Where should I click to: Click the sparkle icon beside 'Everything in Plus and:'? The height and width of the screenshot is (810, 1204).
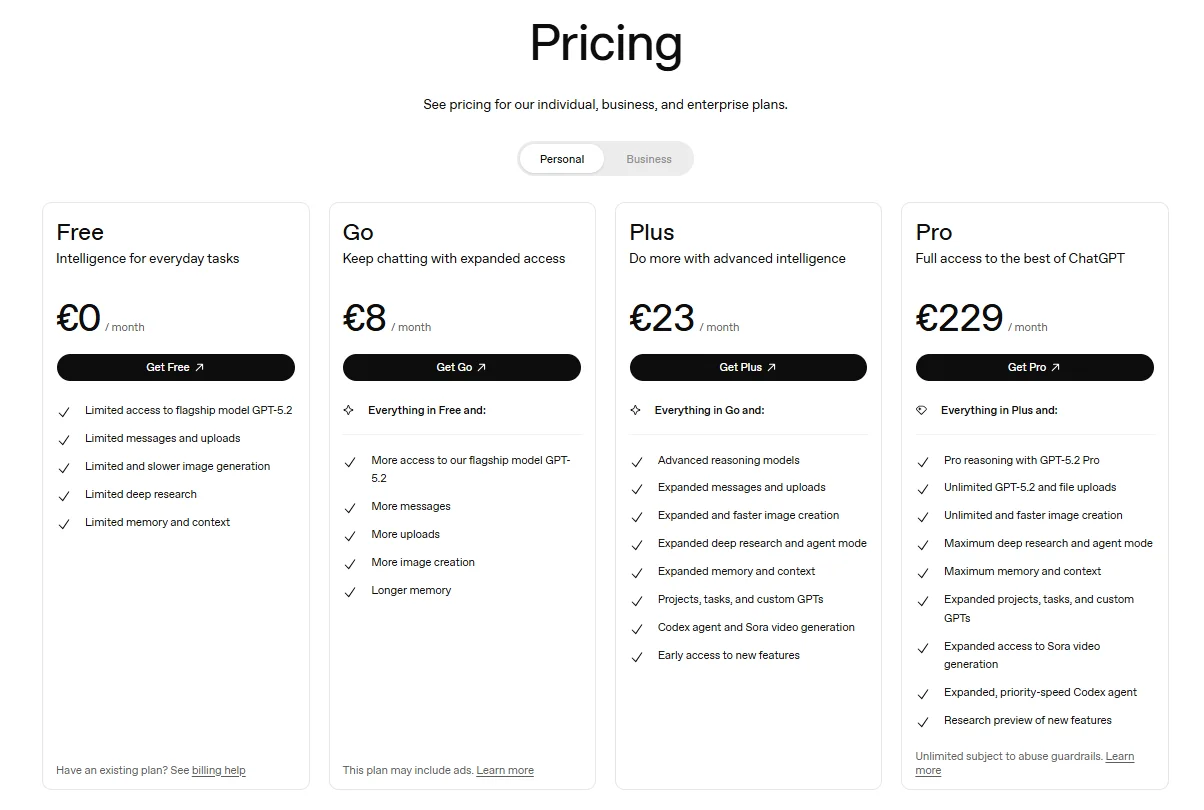[923, 409]
